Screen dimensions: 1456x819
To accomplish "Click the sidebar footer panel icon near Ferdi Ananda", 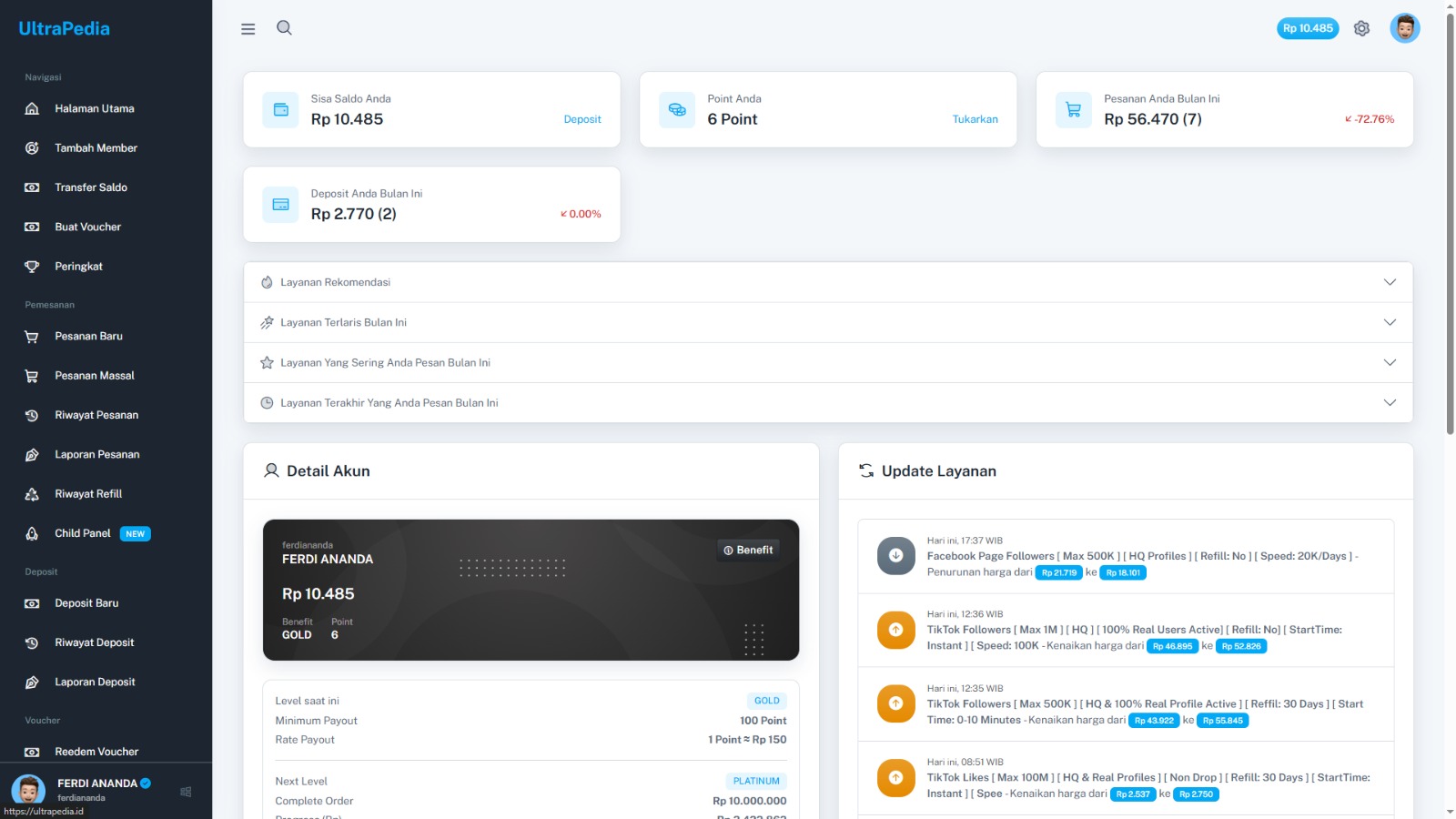I will tap(186, 792).
